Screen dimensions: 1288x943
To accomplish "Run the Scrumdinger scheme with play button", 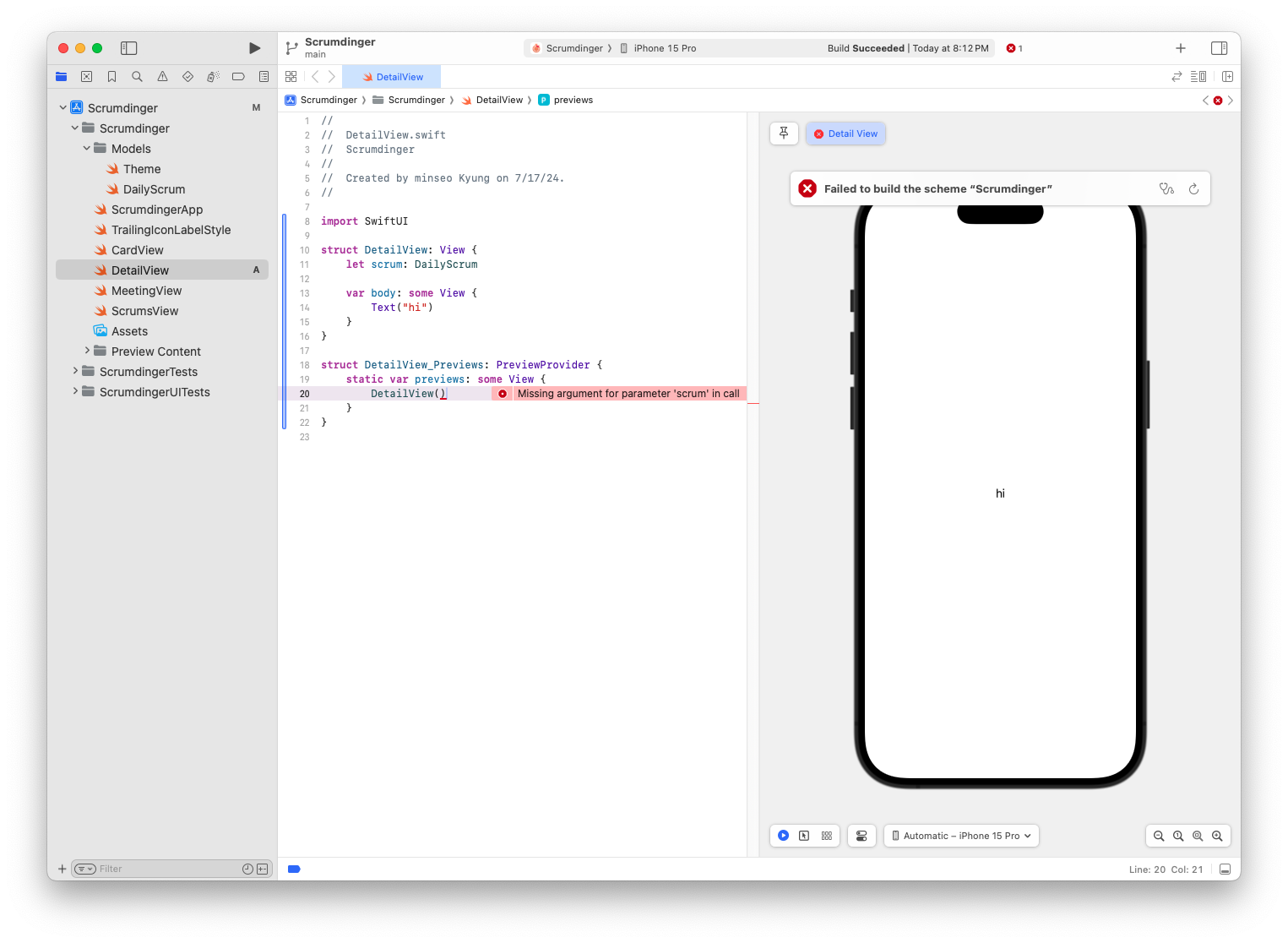I will point(254,48).
